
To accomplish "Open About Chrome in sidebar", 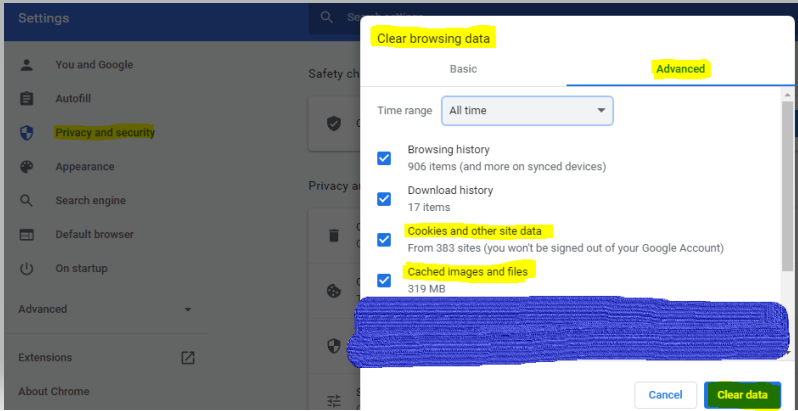I will [55, 390].
